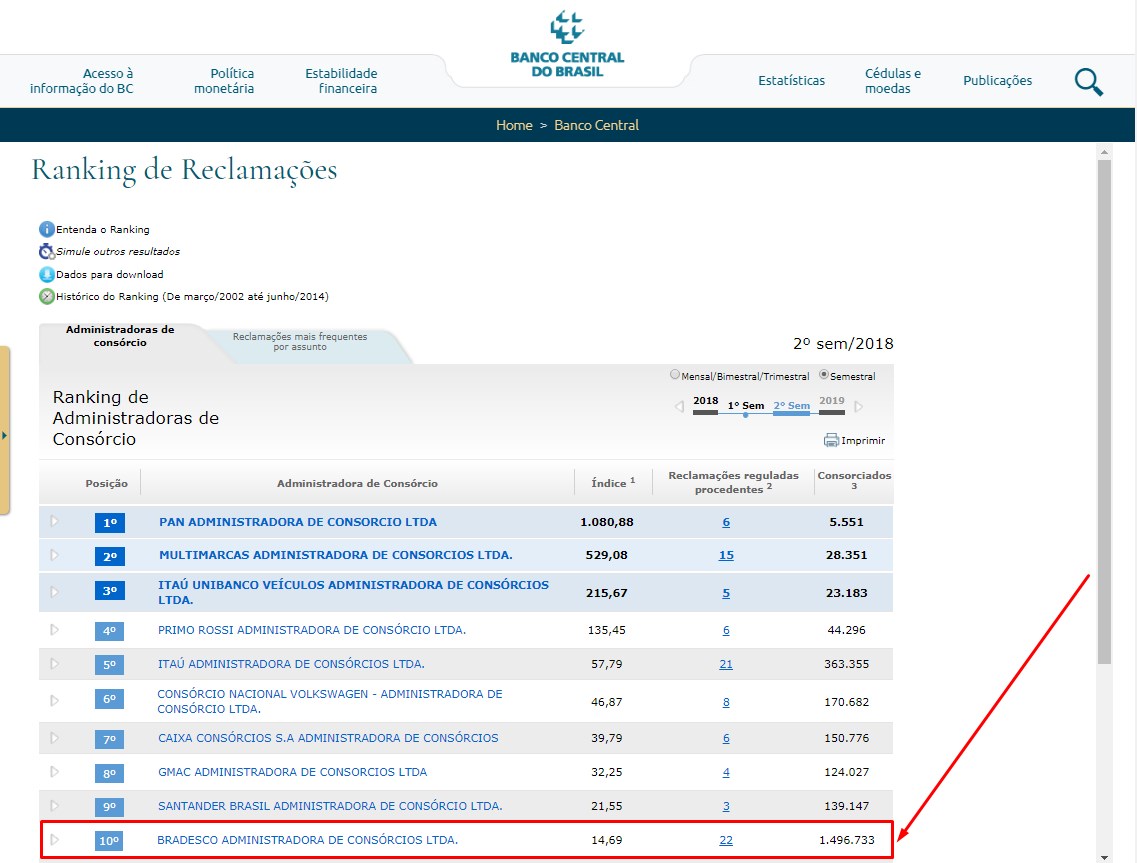Image resolution: width=1137 pixels, height=863 pixels.
Task: Select 1º Sem on the period timeline
Action: click(745, 406)
